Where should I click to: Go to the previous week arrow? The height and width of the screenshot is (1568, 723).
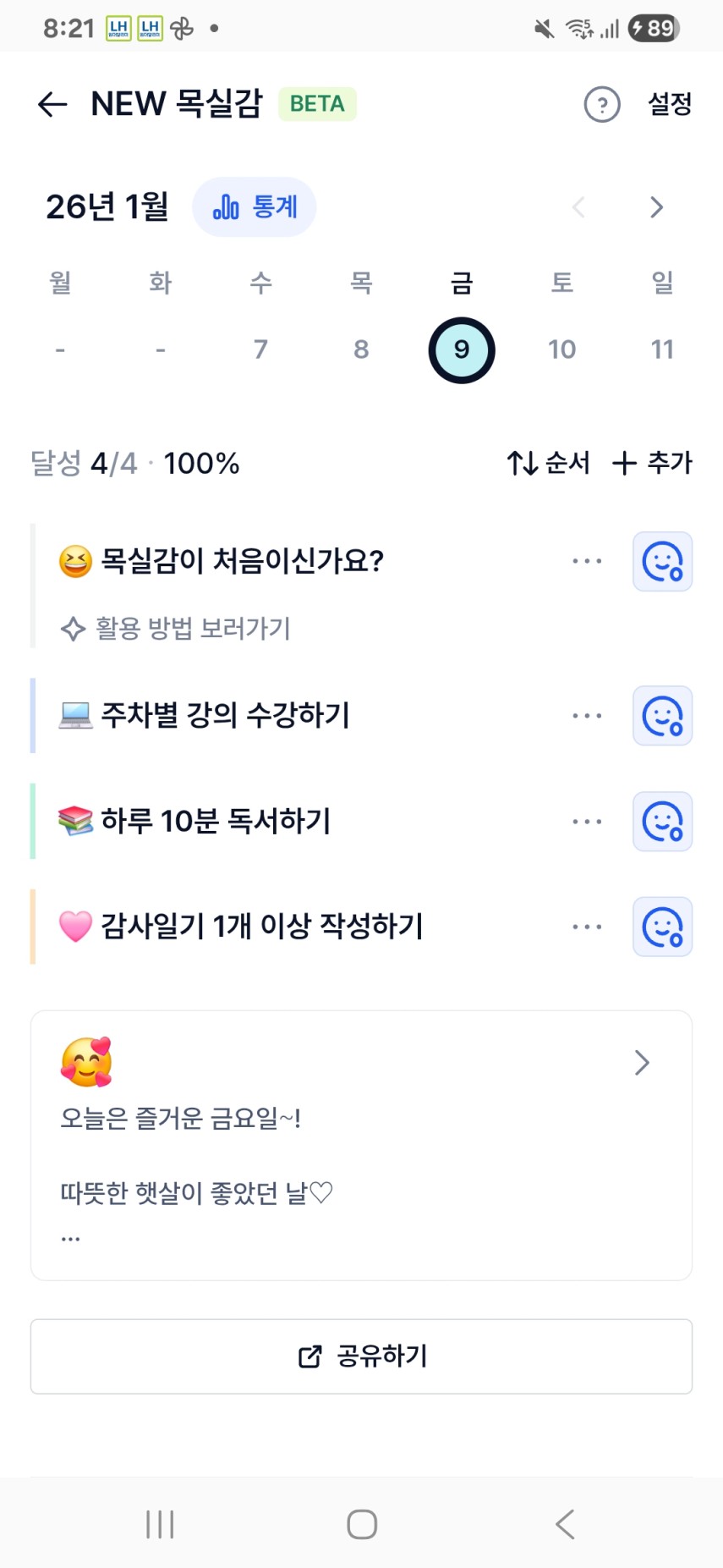(579, 207)
